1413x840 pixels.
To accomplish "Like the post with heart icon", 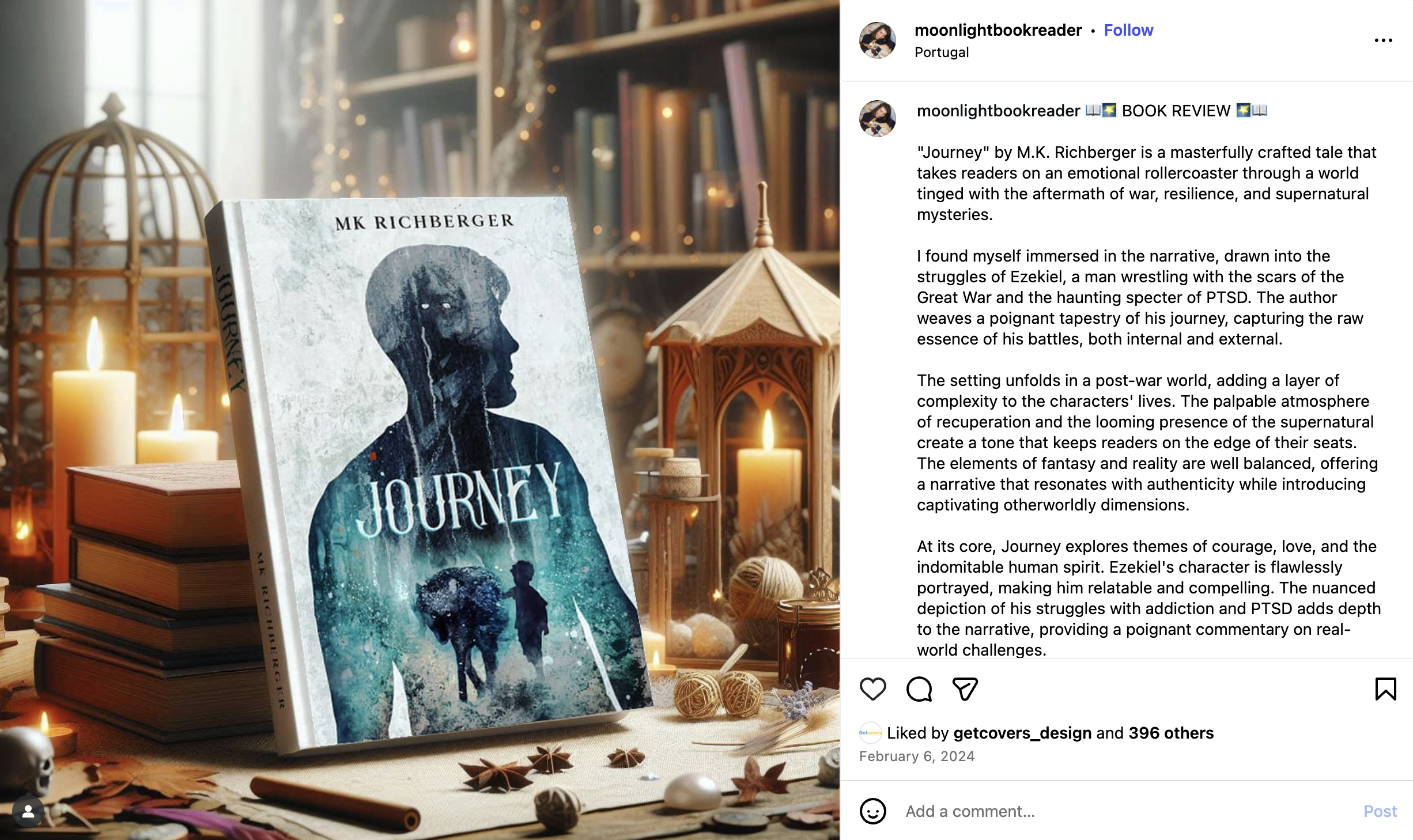I will tap(872, 689).
